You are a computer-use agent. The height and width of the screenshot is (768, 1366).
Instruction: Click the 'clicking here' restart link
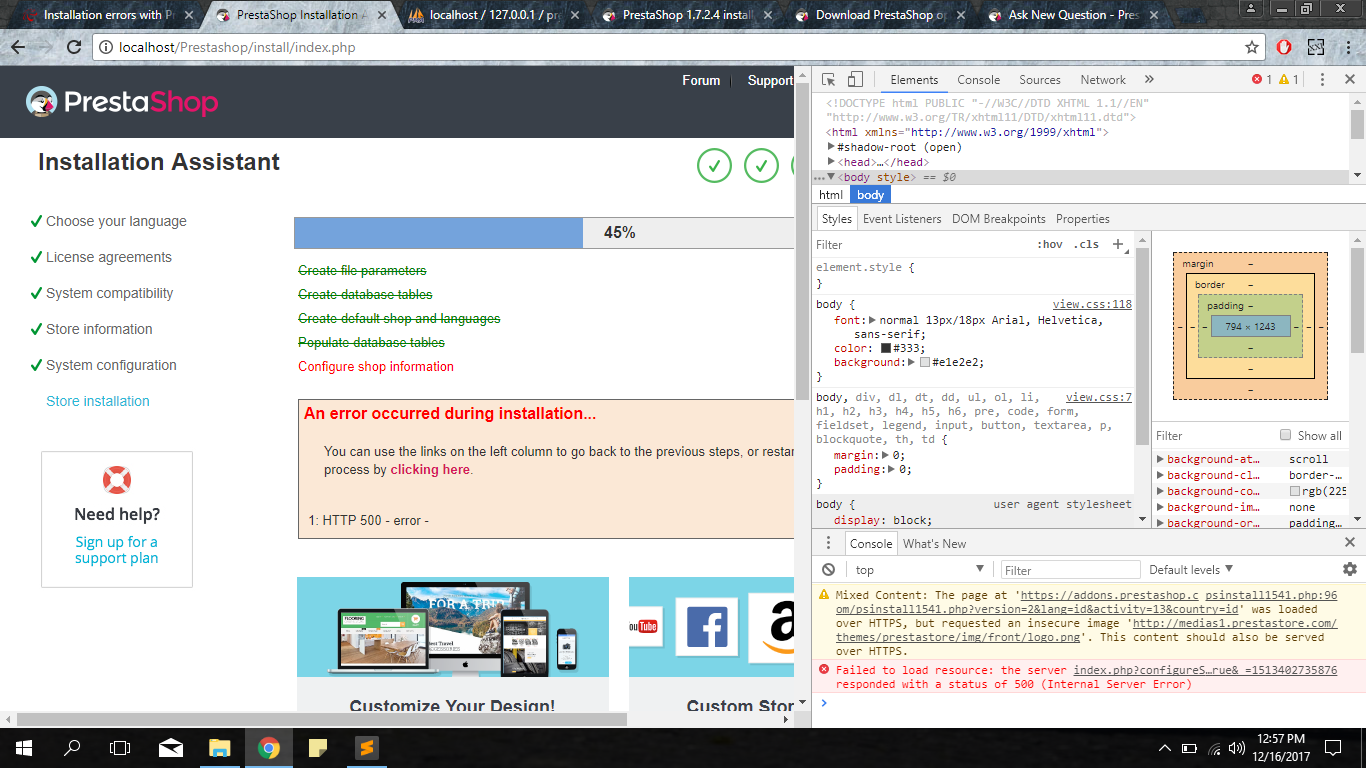pos(429,469)
